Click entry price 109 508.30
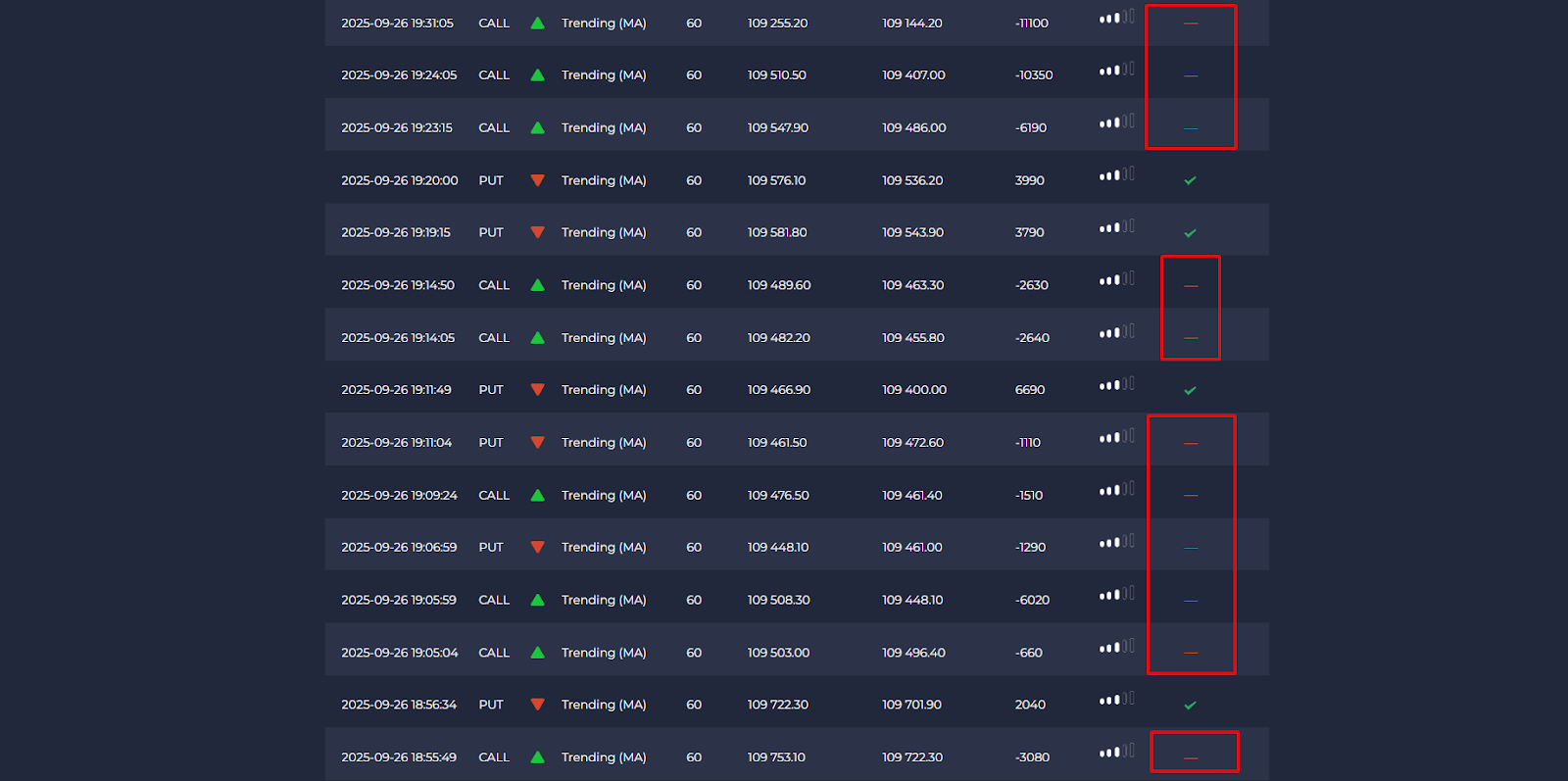 (778, 601)
